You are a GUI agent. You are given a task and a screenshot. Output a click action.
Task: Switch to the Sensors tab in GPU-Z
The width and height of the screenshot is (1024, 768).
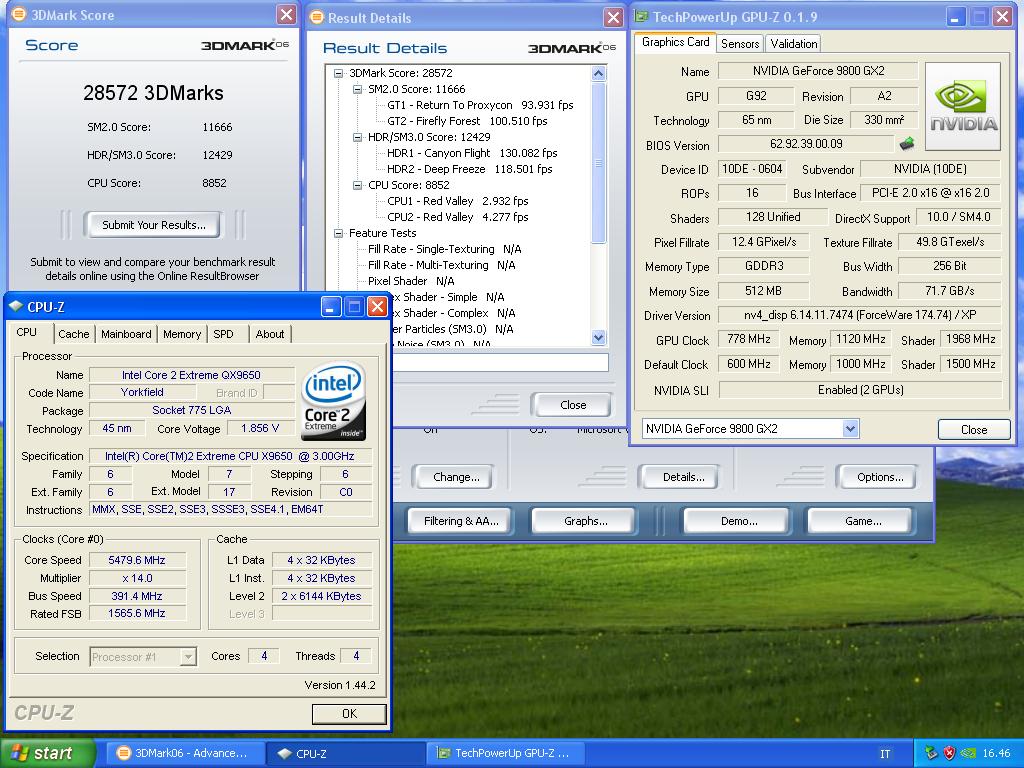click(740, 44)
